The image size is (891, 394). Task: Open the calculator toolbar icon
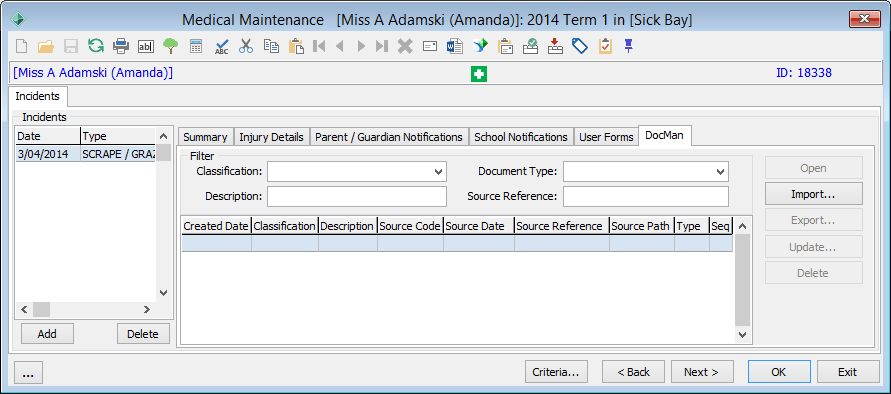[x=196, y=47]
